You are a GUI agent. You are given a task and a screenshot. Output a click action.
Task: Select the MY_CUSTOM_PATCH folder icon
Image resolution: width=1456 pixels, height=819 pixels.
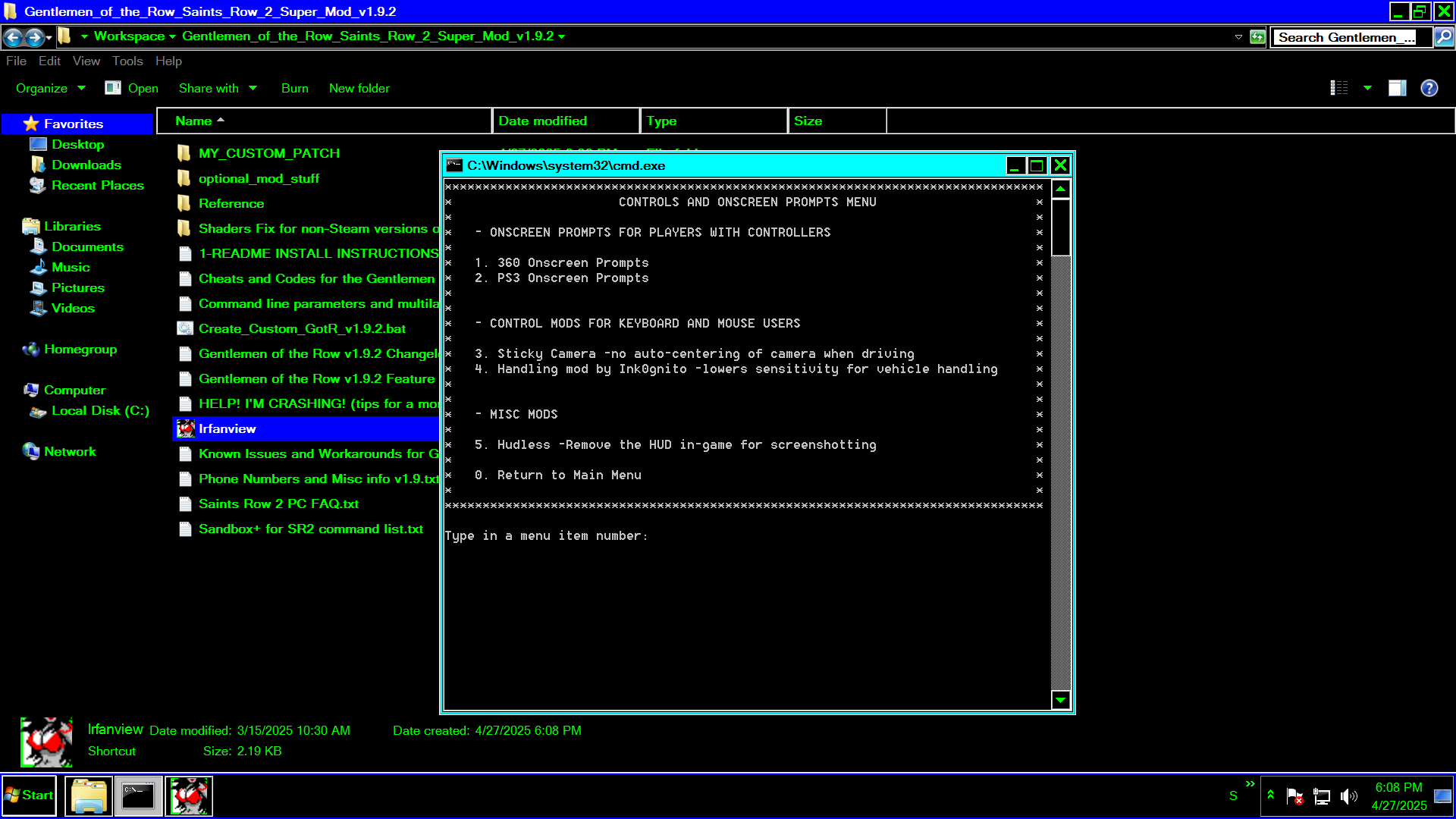pos(184,154)
